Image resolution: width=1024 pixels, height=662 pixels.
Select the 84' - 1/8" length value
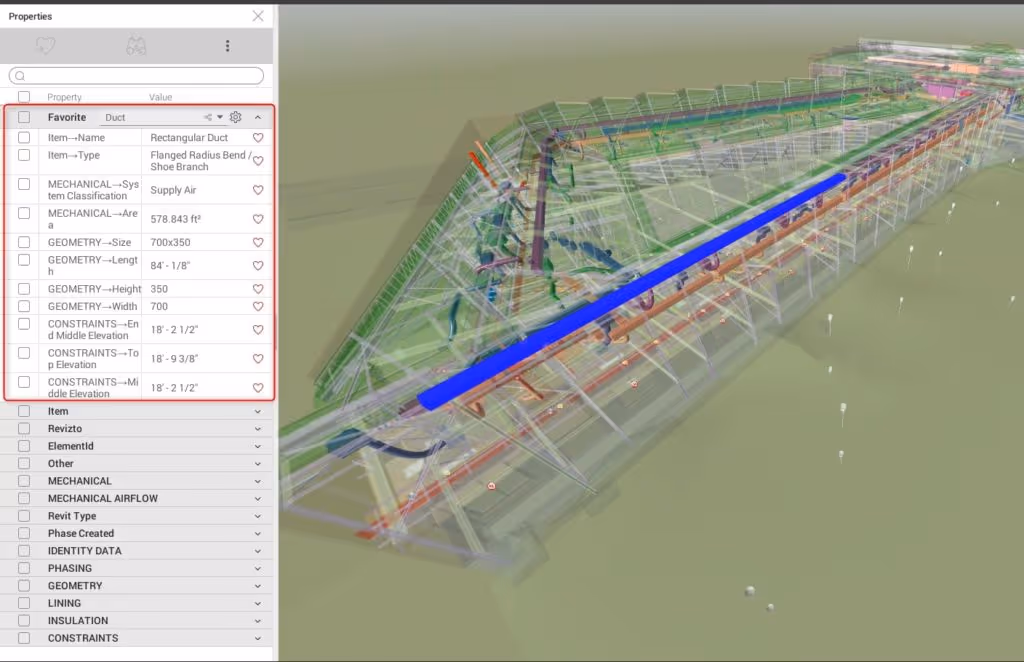click(170, 266)
